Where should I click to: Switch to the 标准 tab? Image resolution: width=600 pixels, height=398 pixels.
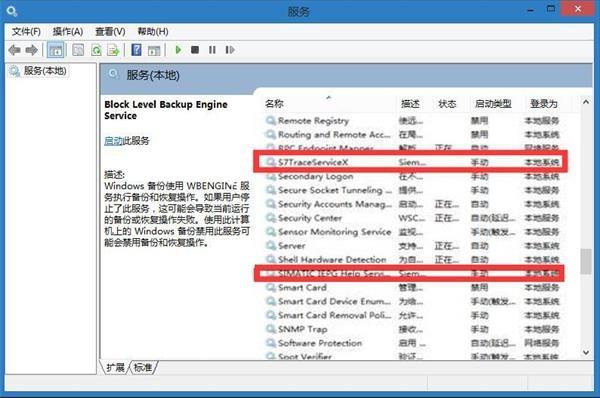pyautogui.click(x=143, y=368)
